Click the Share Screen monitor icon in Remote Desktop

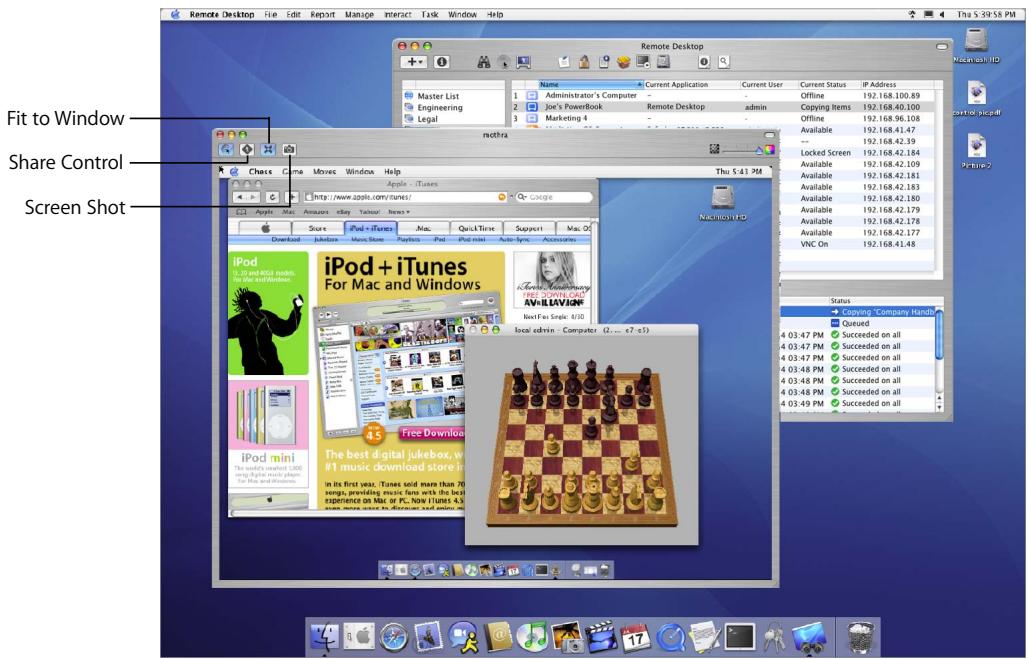[523, 62]
